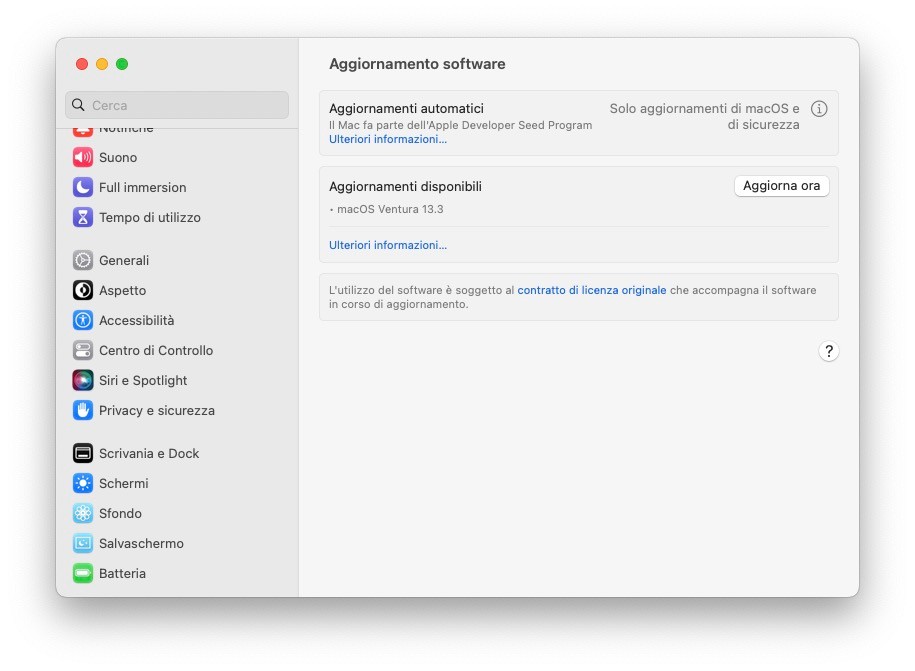Open the Siri e Spotlight label
Screen dimensions: 915x671
[143, 380]
